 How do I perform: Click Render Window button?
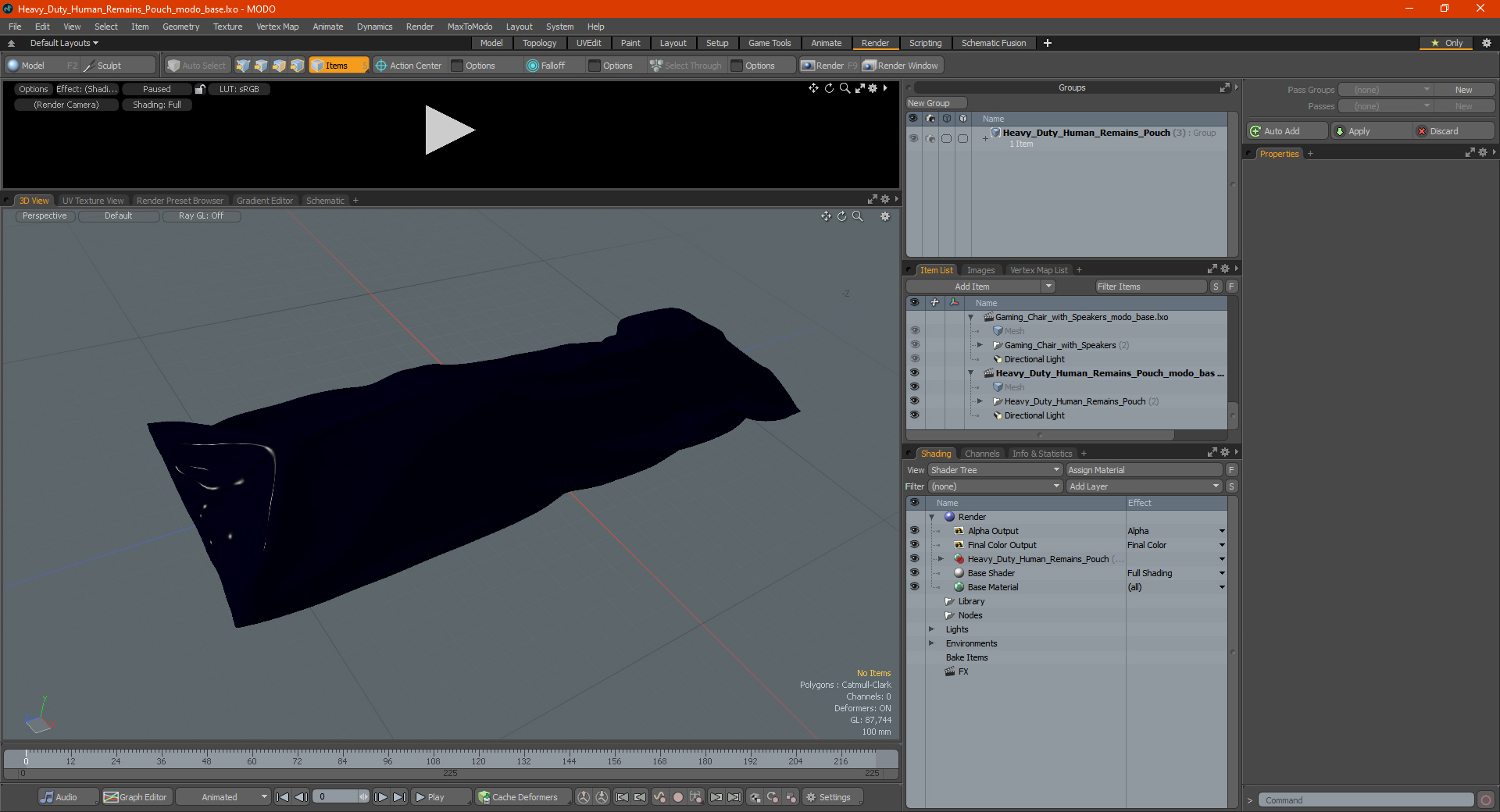pos(901,66)
